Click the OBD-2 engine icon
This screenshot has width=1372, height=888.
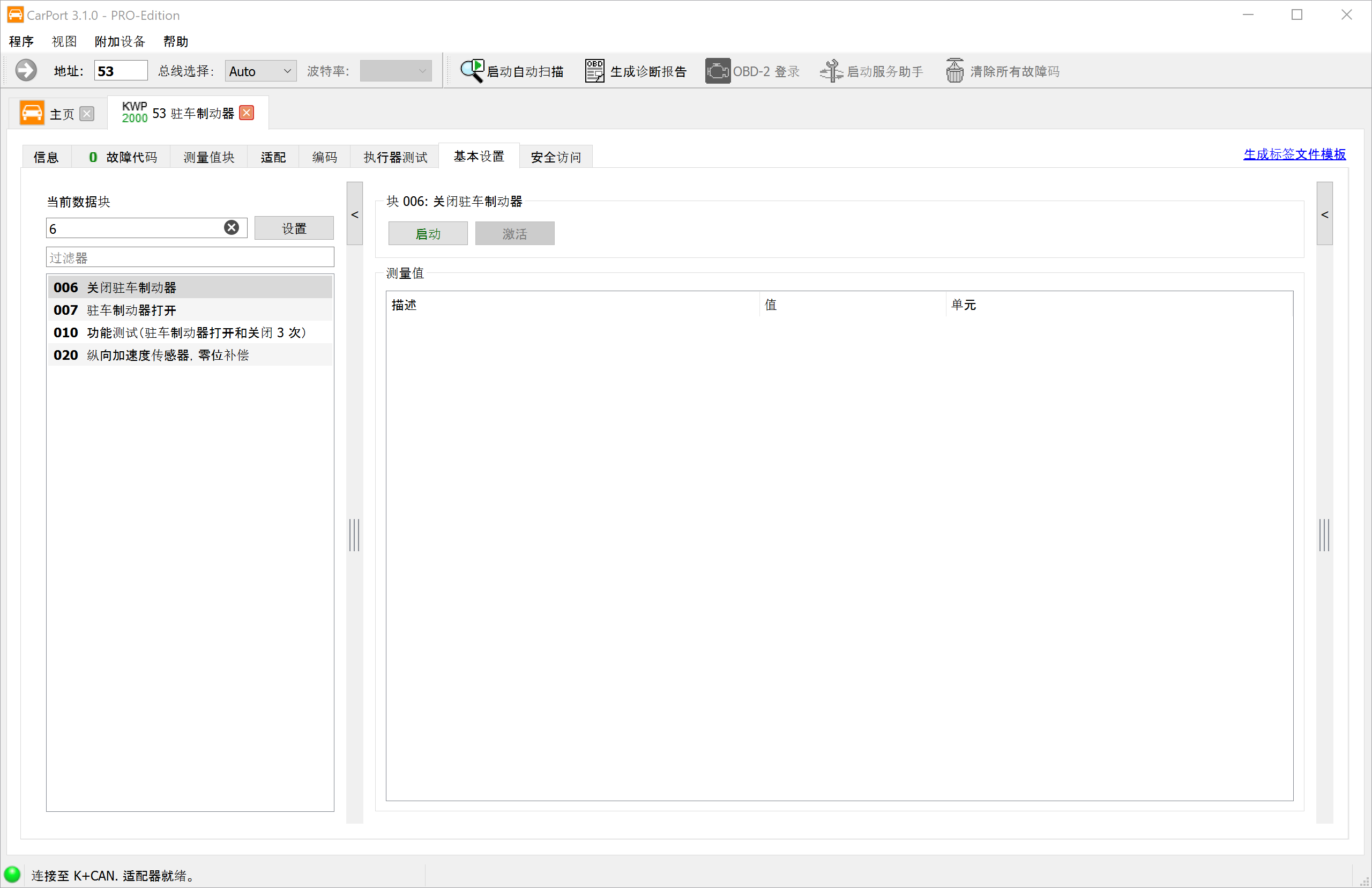coord(718,70)
